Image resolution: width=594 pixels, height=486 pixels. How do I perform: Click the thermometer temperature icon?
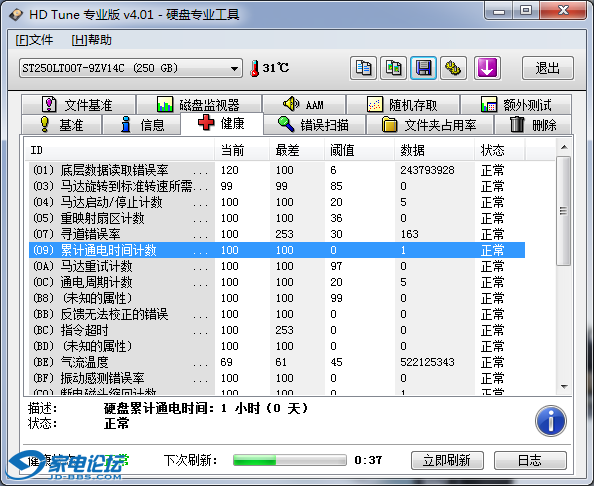pyautogui.click(x=255, y=69)
